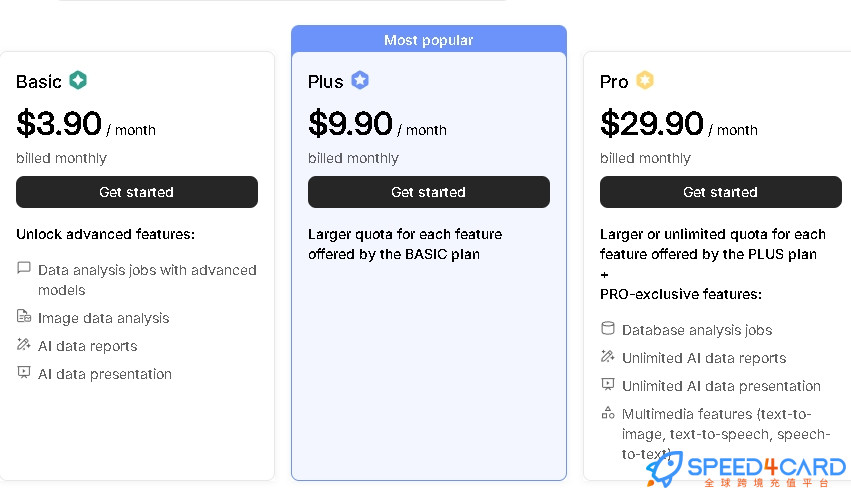Click the green Basic plan badge icon
The width and height of the screenshot is (851, 493).
(x=78, y=80)
